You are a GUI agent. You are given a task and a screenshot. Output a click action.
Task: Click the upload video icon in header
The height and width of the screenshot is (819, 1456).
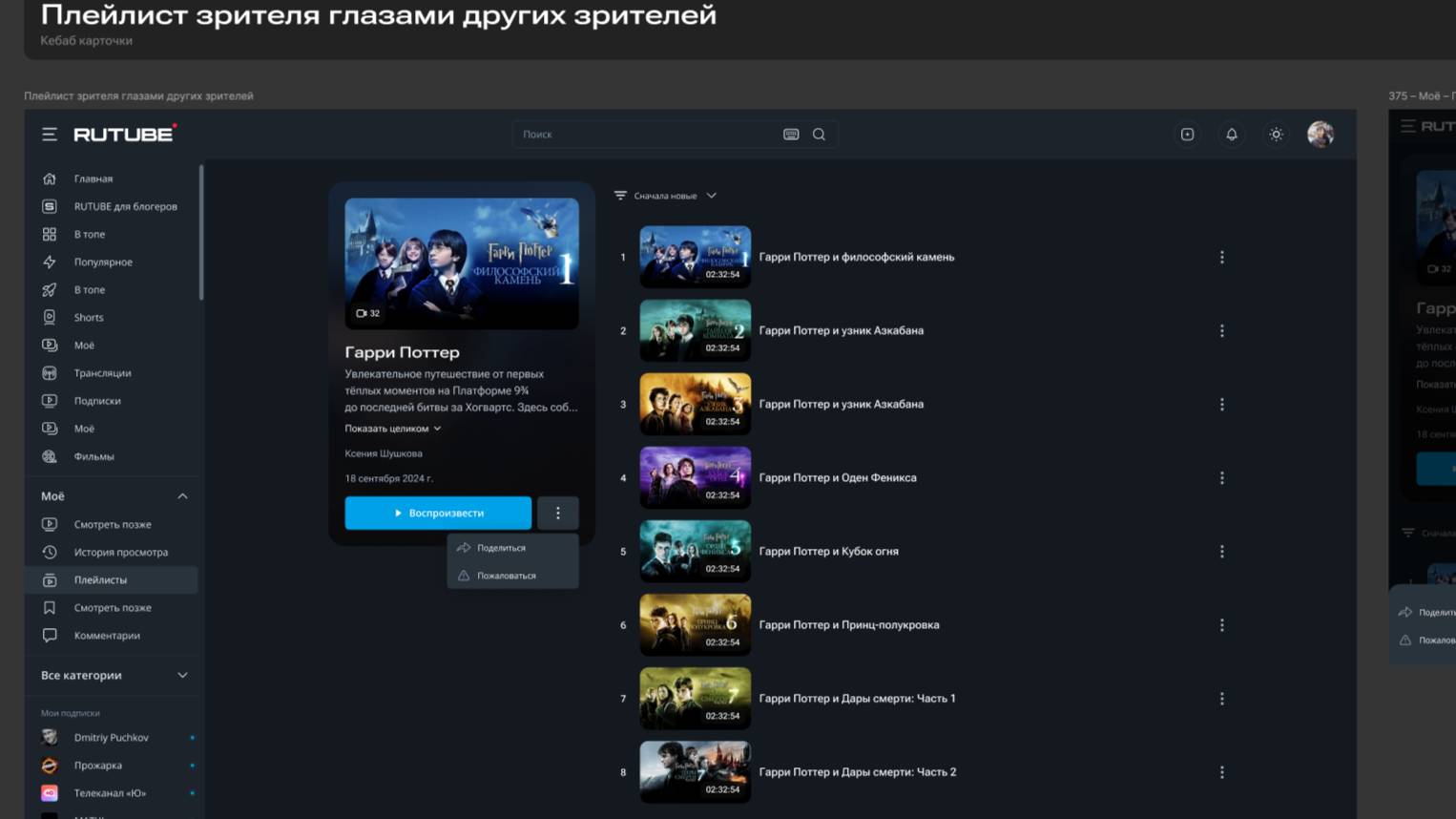click(1187, 135)
